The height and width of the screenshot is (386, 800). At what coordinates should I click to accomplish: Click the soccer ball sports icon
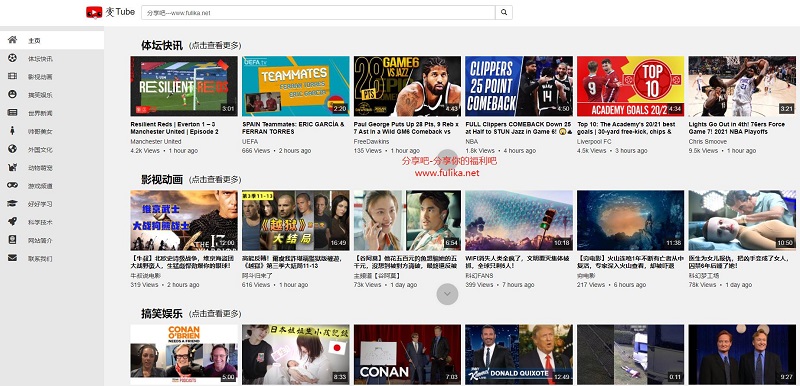[12, 58]
